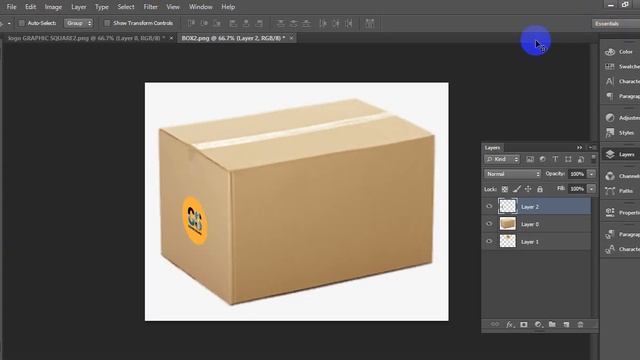Open the Window menu

(200, 7)
